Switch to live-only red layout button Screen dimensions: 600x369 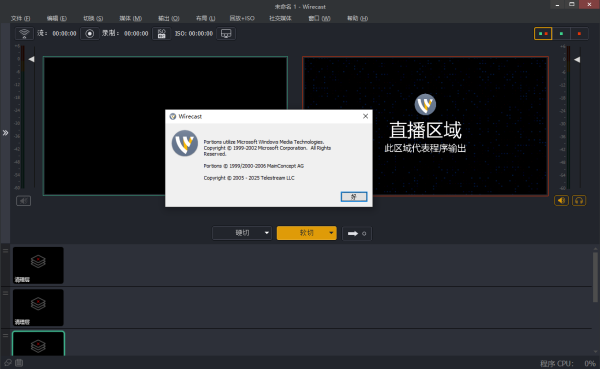579,34
